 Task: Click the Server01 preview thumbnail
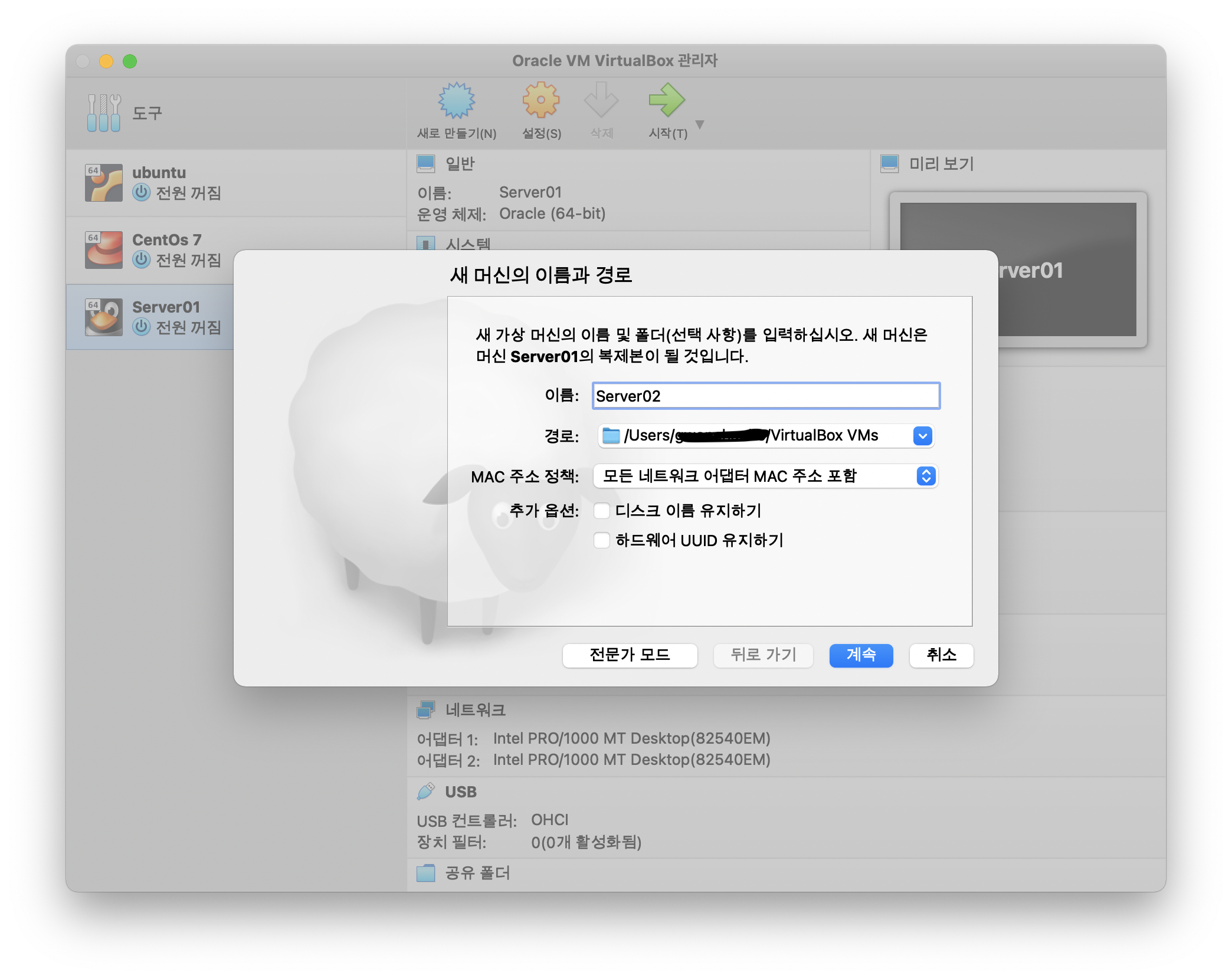pos(1068,270)
